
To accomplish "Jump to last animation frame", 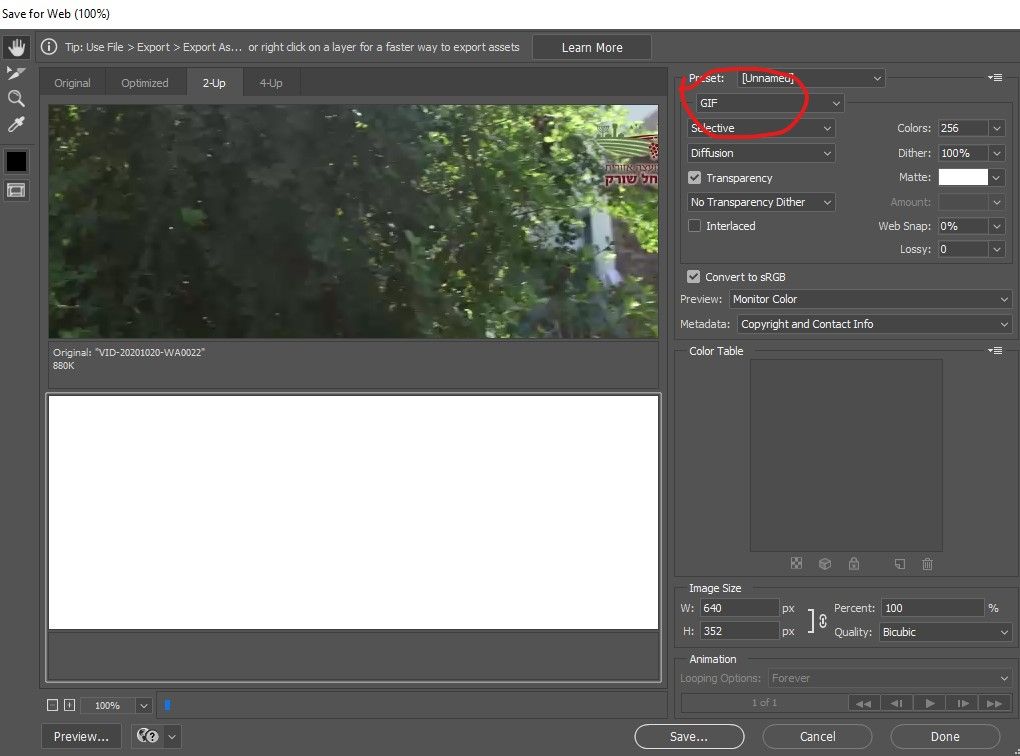I will [995, 703].
